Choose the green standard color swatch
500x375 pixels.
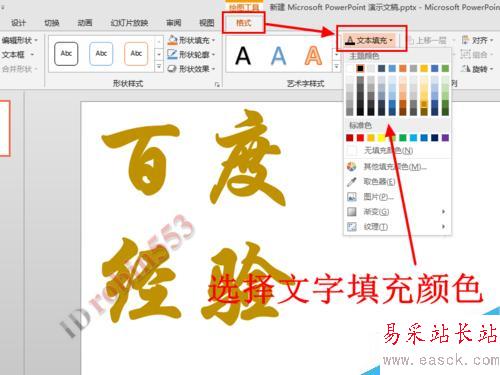[403, 138]
